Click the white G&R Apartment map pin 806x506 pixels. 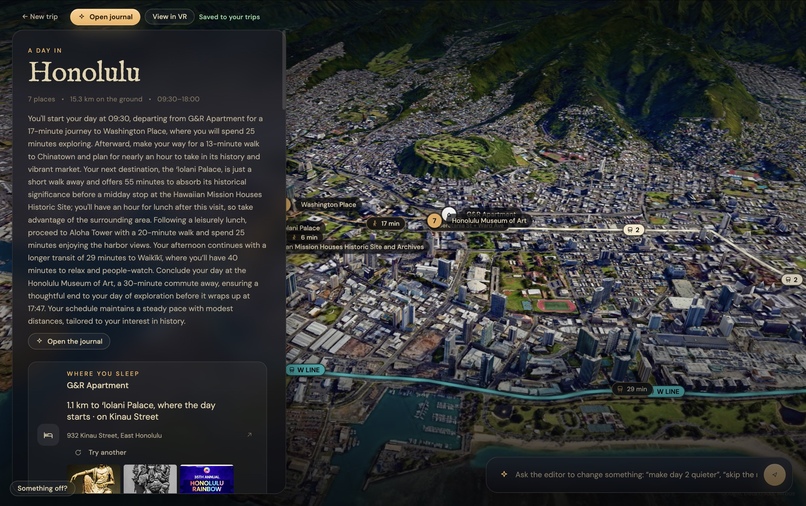click(449, 213)
